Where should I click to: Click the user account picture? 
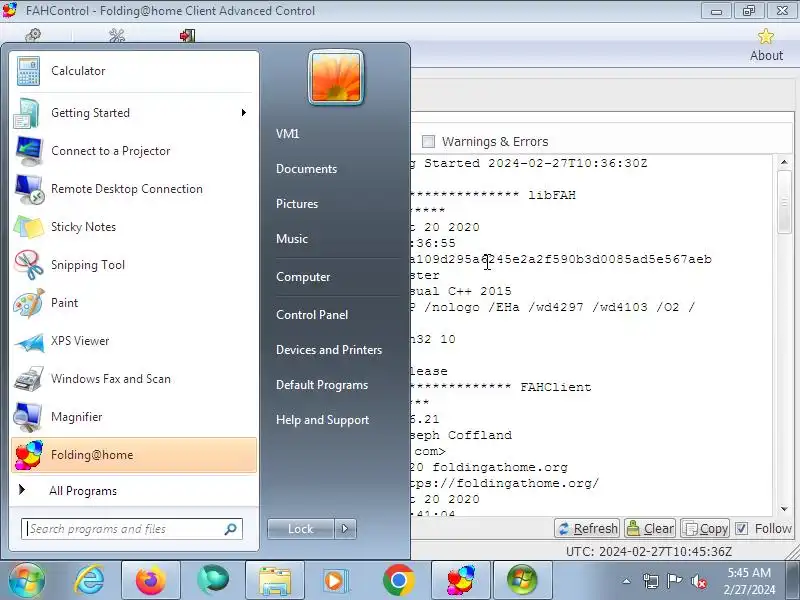point(336,78)
